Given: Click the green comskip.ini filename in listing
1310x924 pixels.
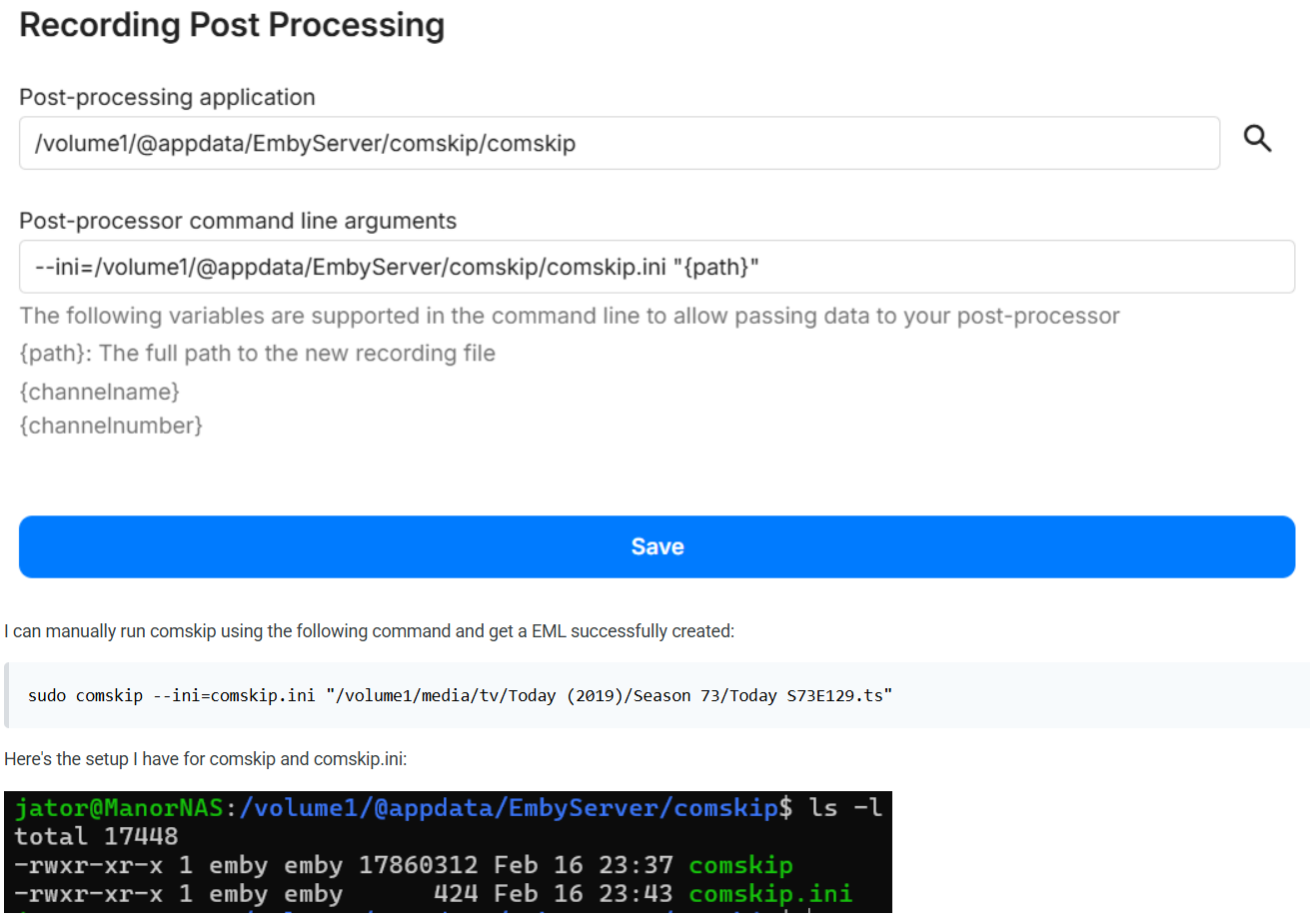Looking at the screenshot, I should (x=770, y=893).
